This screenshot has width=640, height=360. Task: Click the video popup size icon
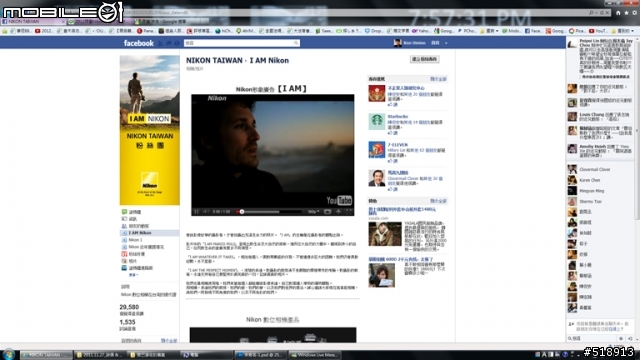[x=327, y=211]
